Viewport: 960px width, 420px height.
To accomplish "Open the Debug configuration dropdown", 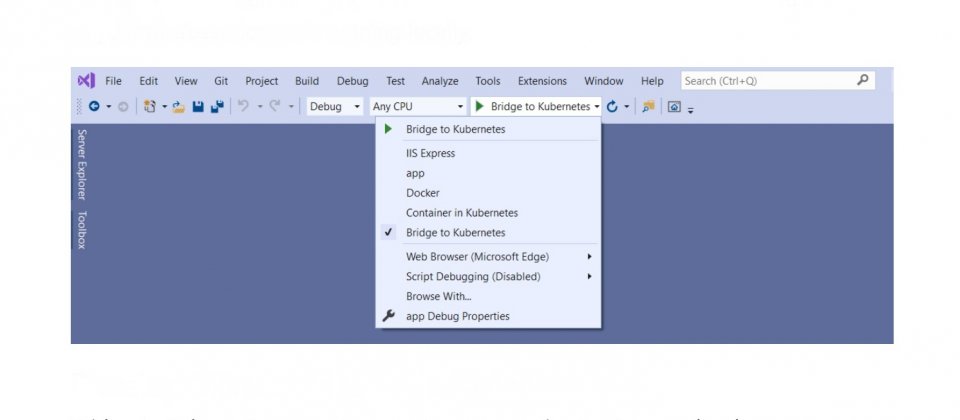I will point(334,106).
